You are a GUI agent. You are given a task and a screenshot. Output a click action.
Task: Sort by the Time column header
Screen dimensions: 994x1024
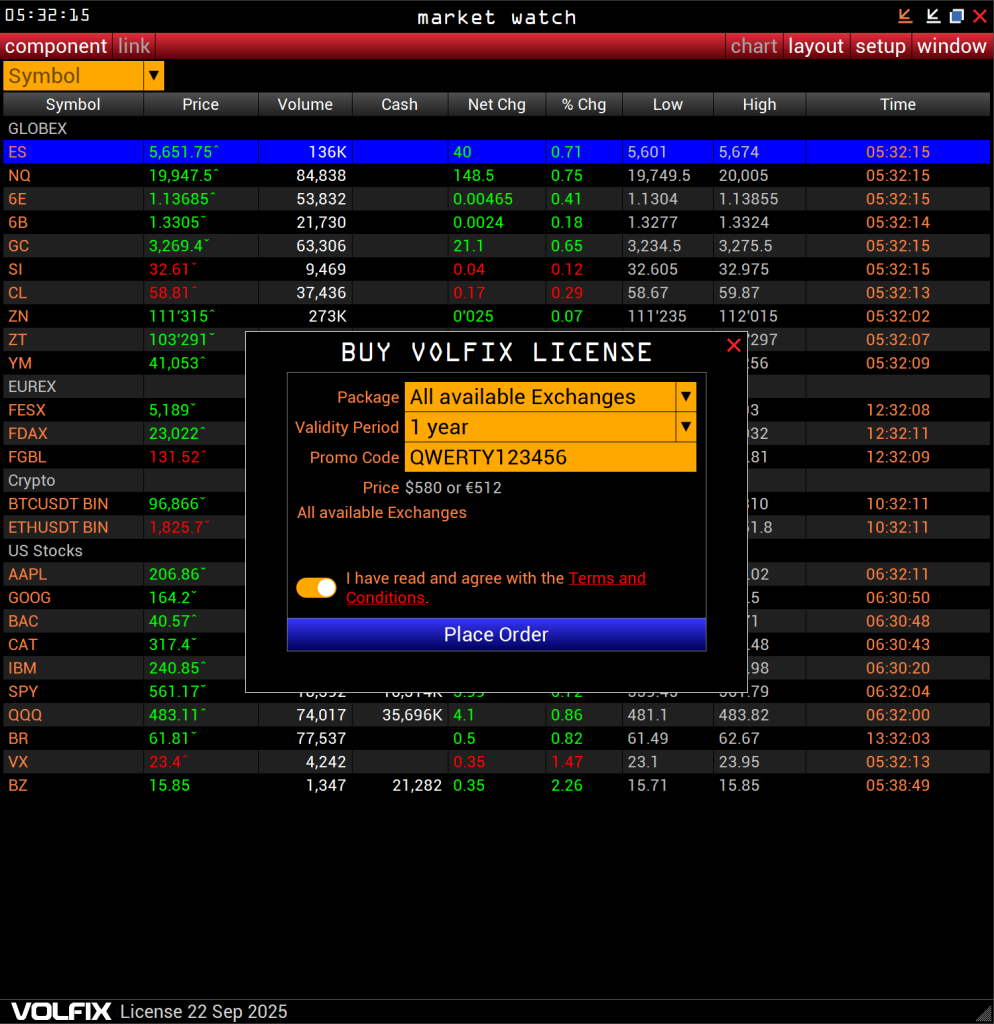click(x=898, y=104)
